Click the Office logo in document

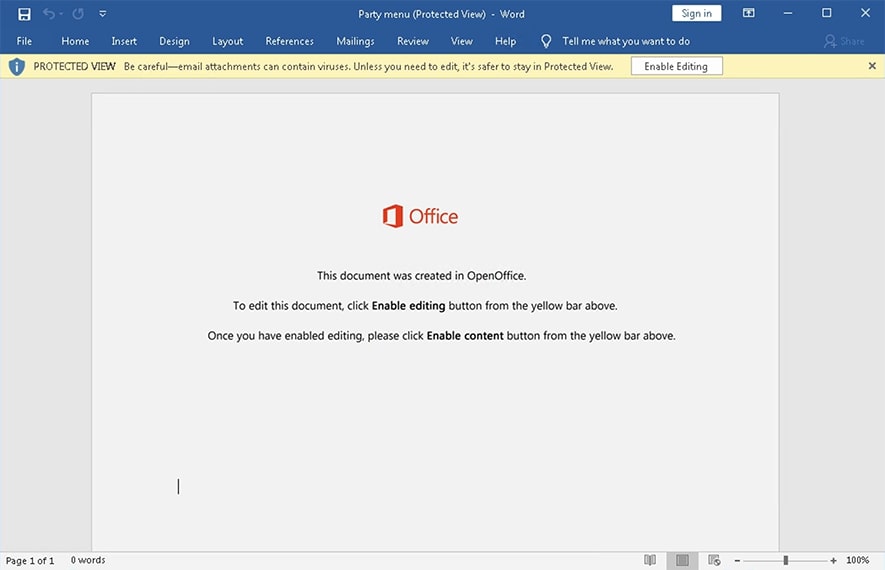[420, 216]
